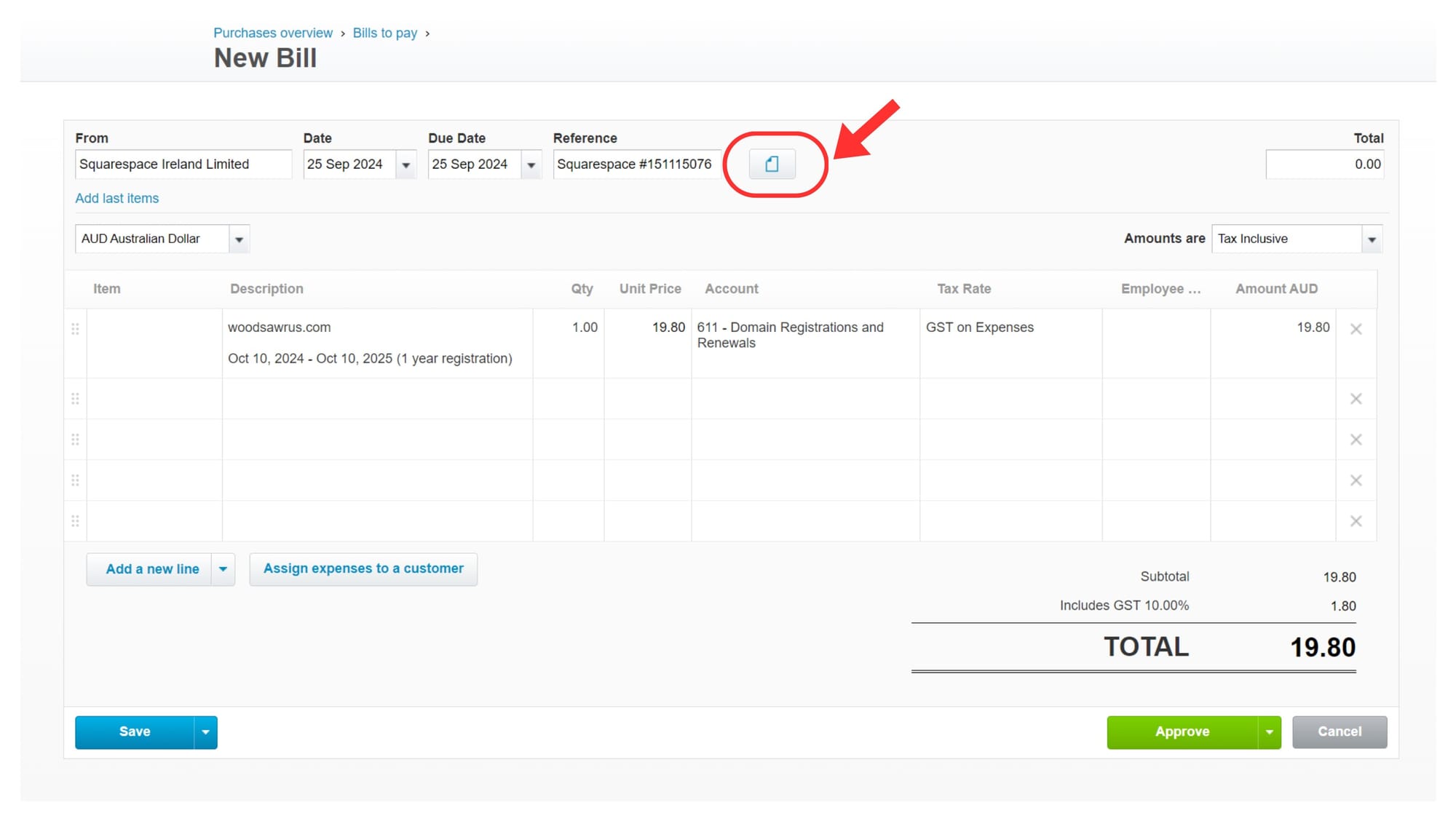Expand the Save button options arrow
1456x813 pixels.
(205, 732)
